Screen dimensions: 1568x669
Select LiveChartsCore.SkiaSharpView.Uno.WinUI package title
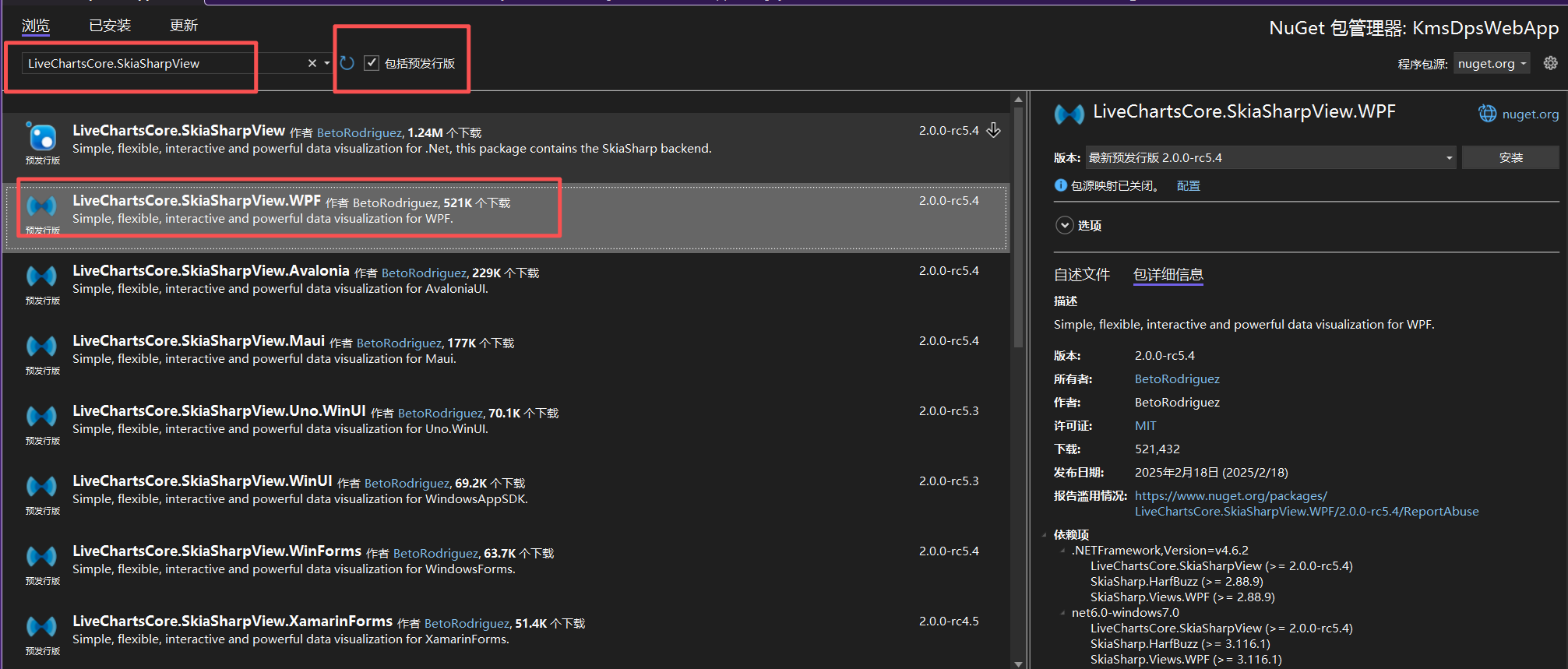219,410
